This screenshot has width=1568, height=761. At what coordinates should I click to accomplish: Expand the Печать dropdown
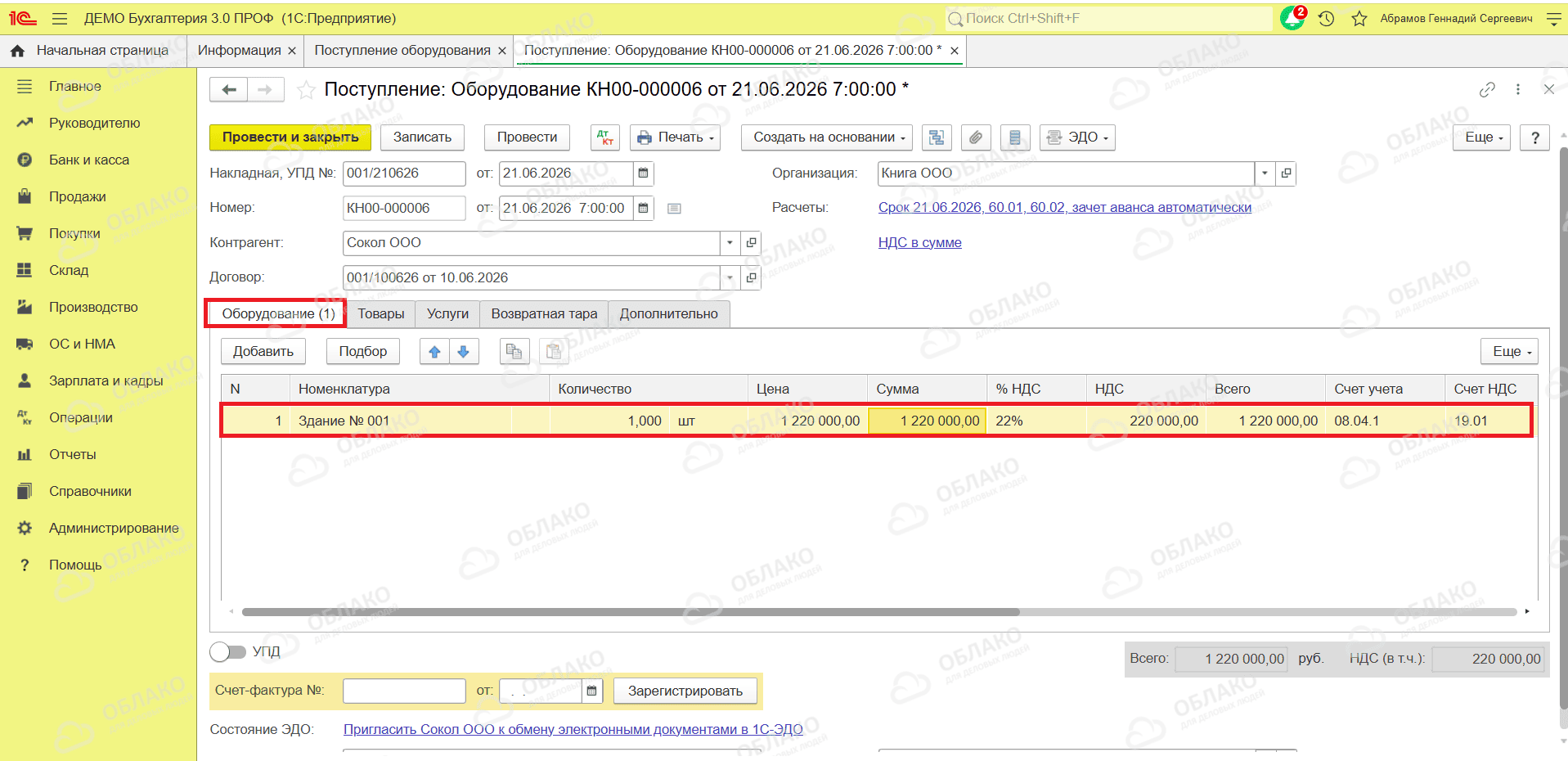pyautogui.click(x=675, y=137)
